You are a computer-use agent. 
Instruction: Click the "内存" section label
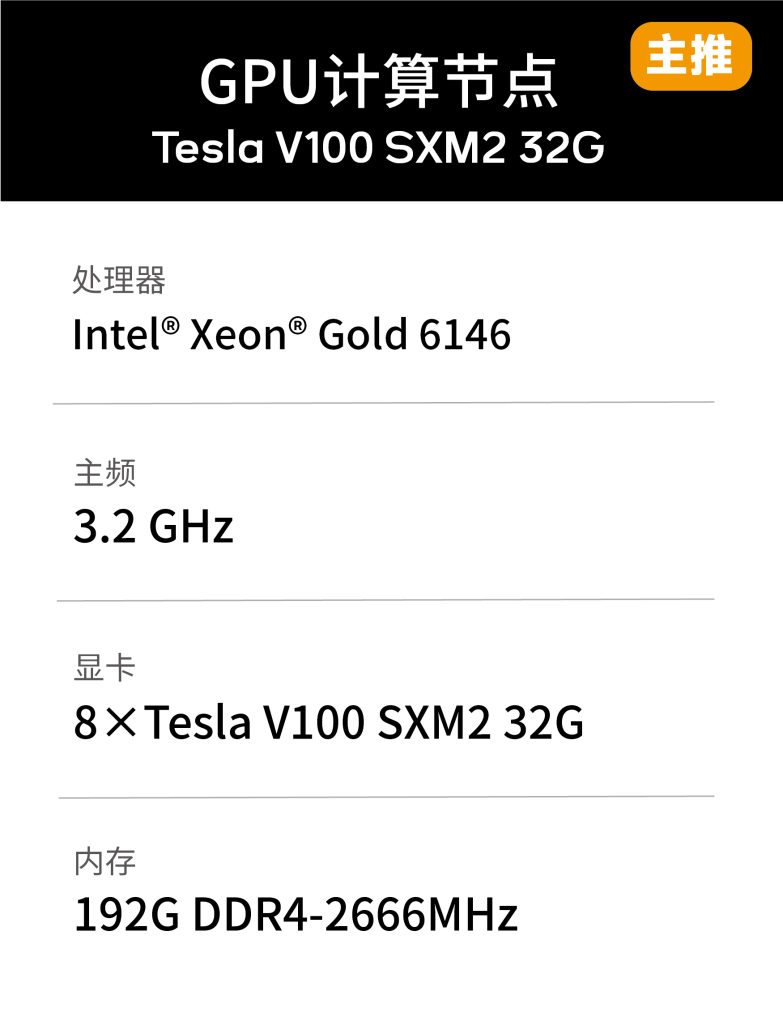point(104,861)
